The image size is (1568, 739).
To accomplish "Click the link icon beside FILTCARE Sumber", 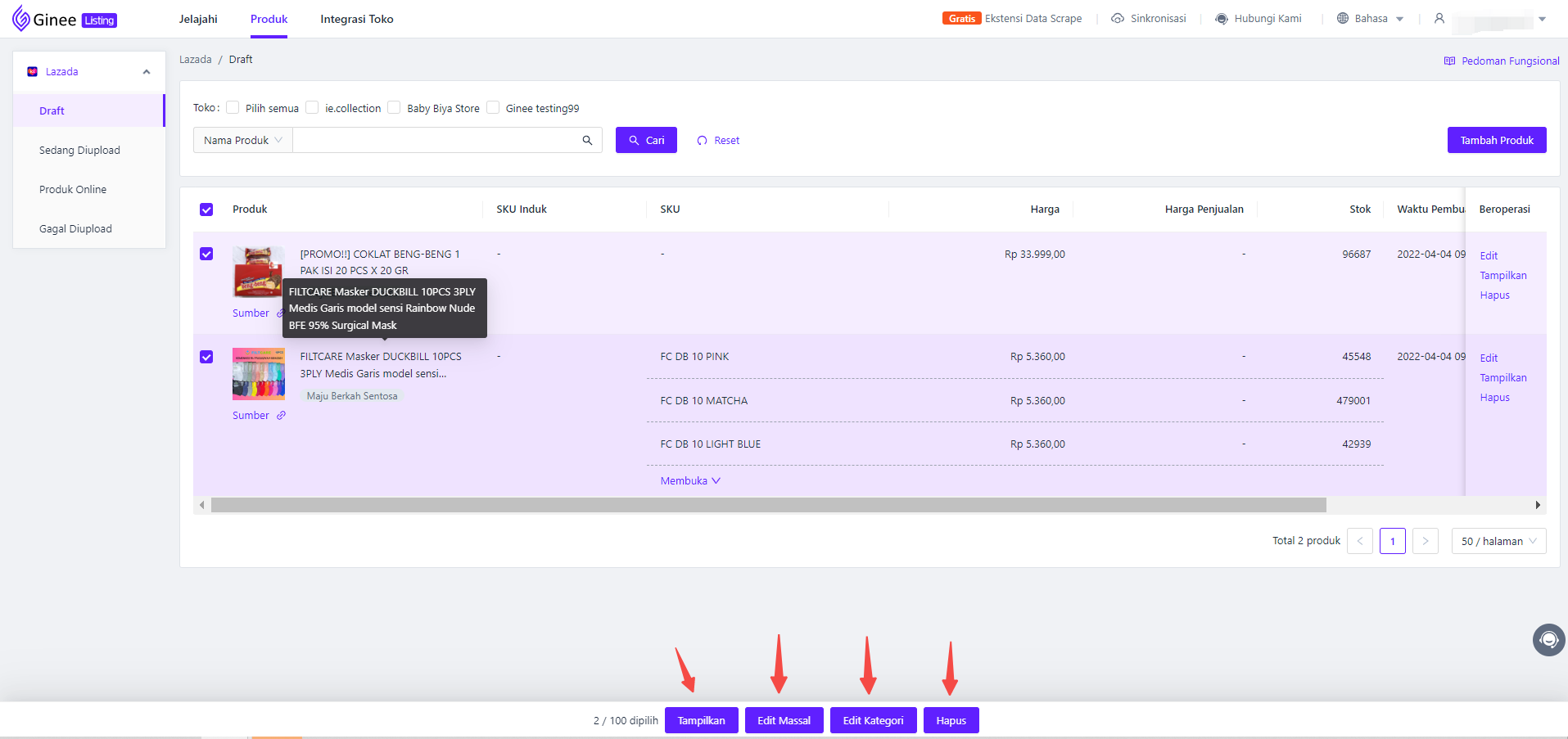I will (281, 415).
